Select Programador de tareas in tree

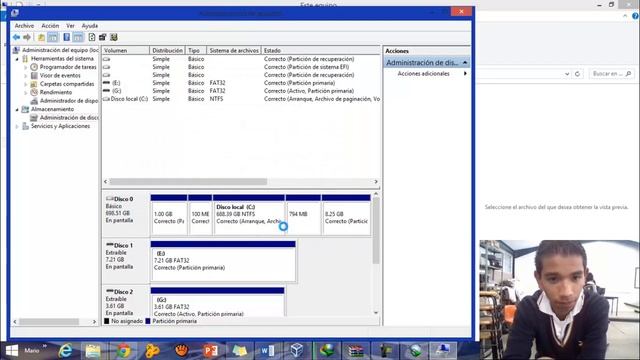coord(68,67)
